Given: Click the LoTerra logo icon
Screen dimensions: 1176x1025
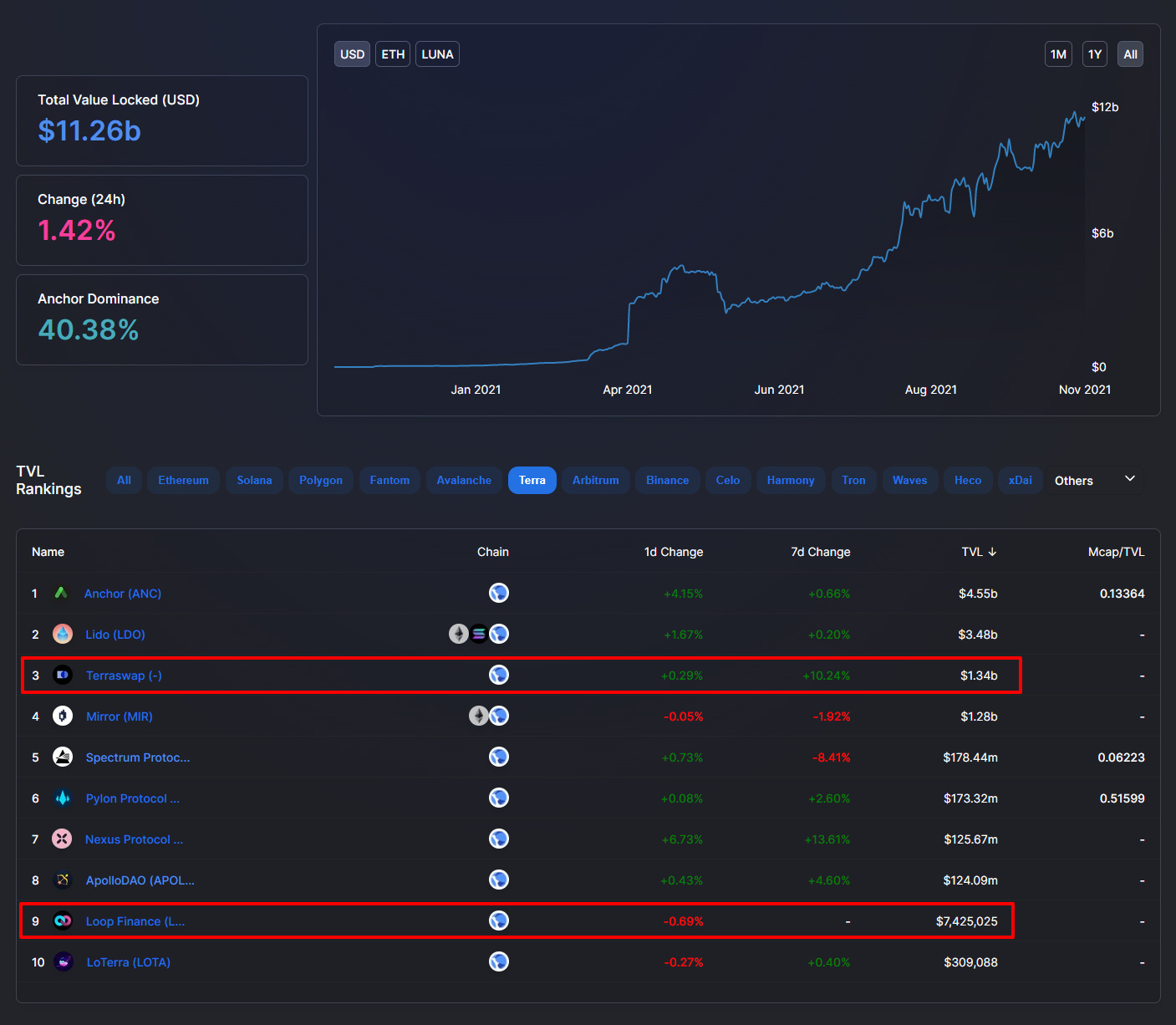Looking at the screenshot, I should [64, 961].
